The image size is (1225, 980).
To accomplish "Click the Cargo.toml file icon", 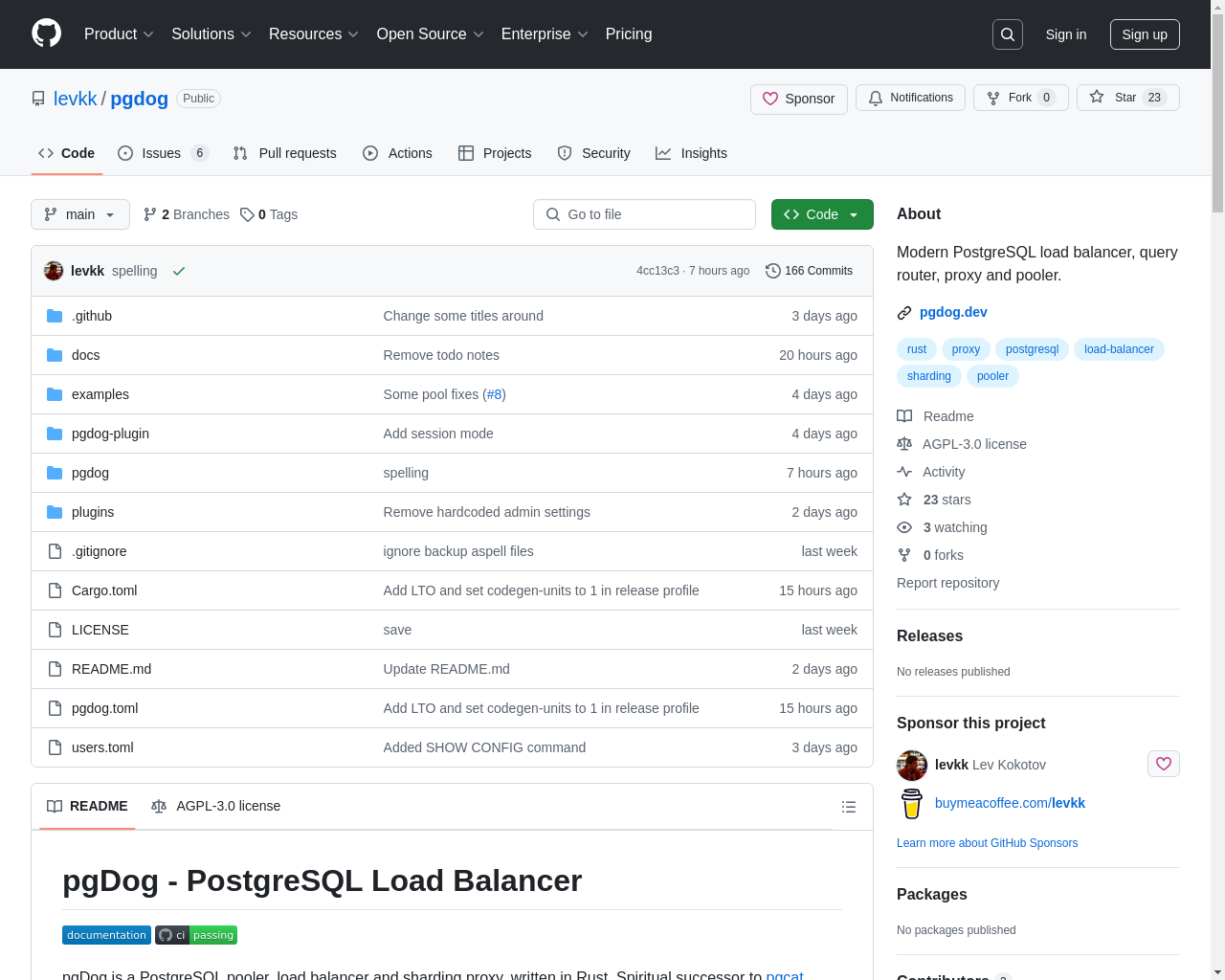I will point(55,590).
